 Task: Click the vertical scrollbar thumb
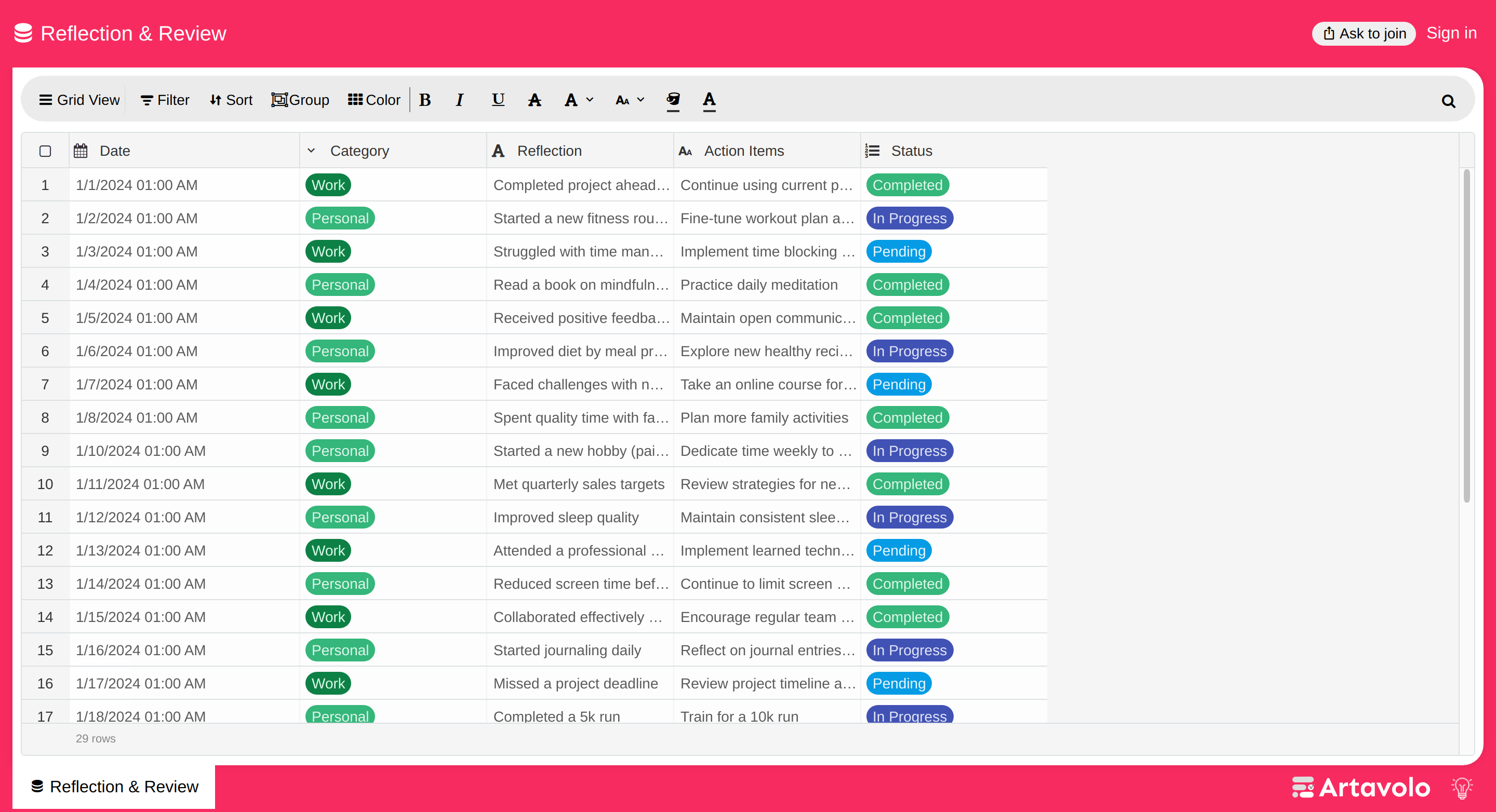pos(1467,335)
